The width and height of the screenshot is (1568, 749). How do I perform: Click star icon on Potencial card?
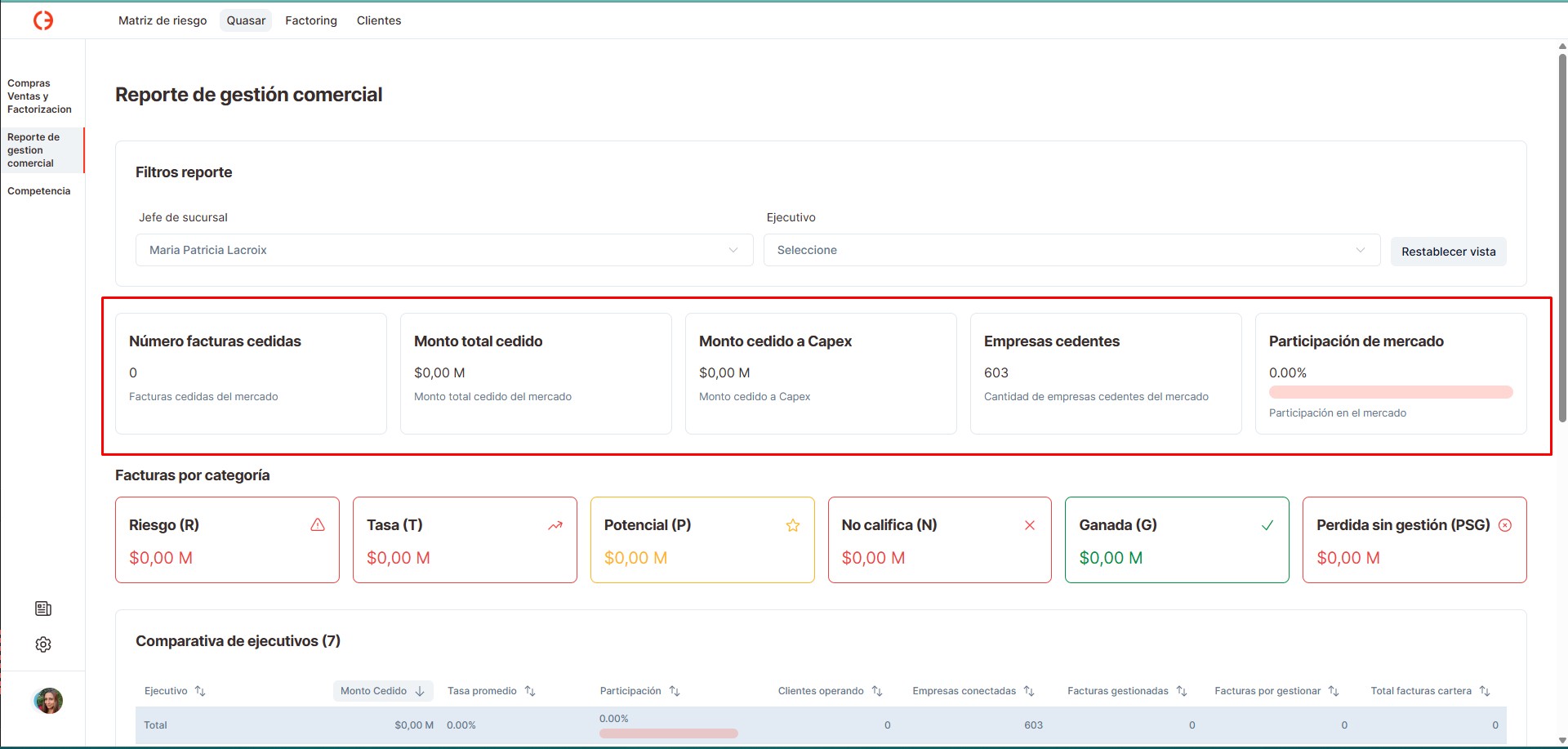click(x=792, y=525)
